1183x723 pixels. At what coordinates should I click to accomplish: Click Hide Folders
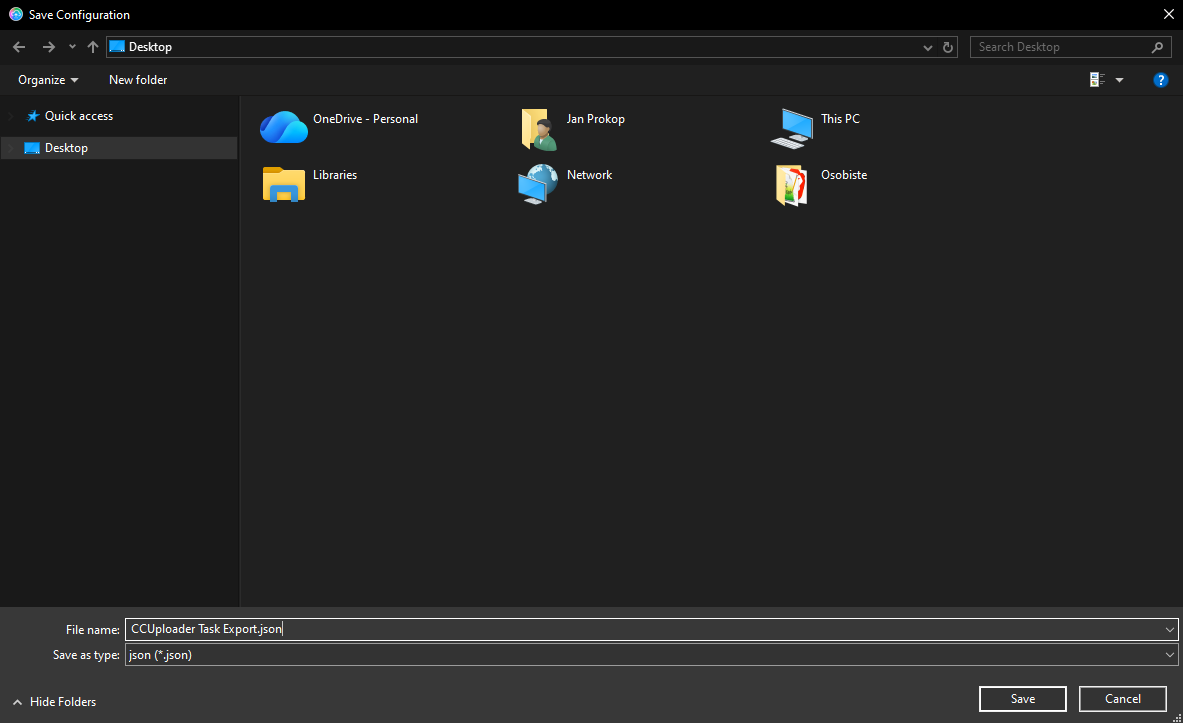point(54,702)
